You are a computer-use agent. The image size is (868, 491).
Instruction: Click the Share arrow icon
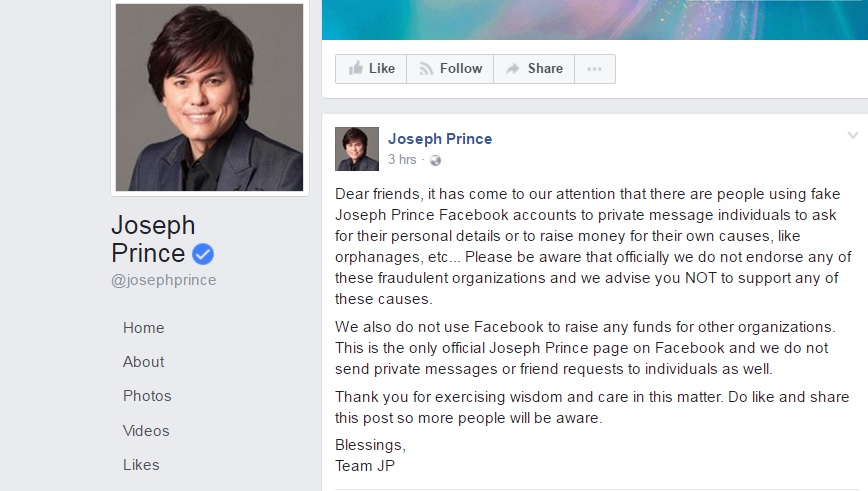[x=513, y=69]
